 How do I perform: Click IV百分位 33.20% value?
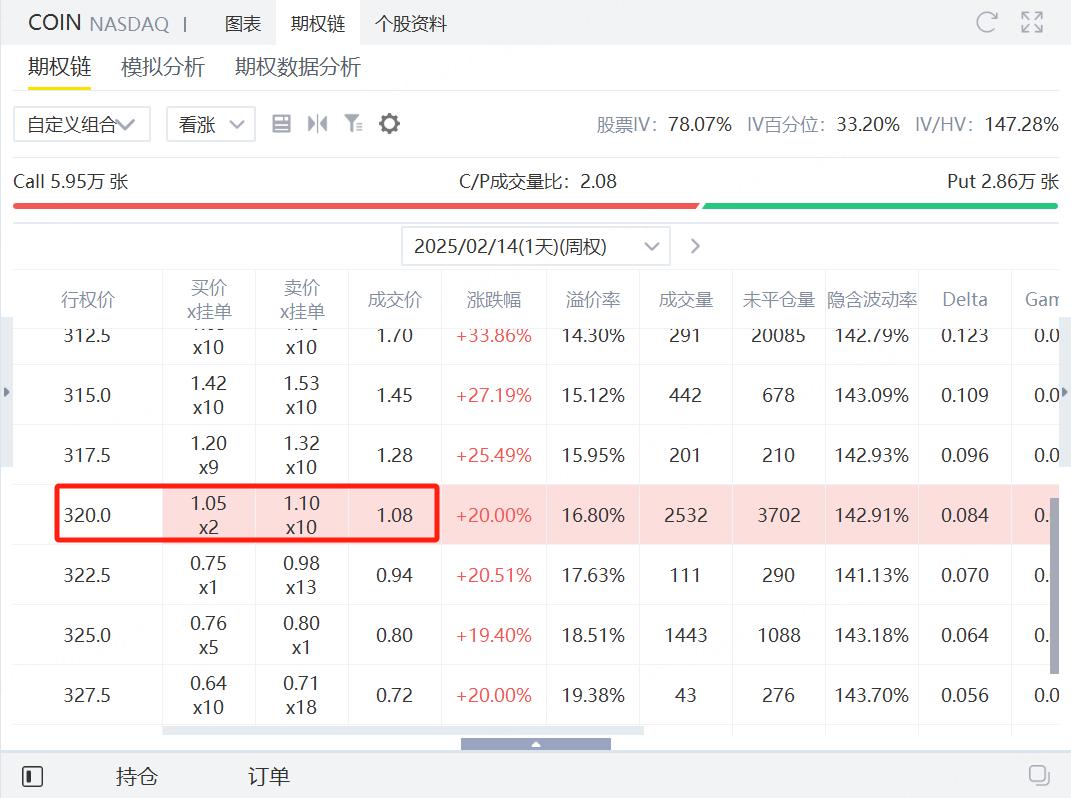[867, 124]
